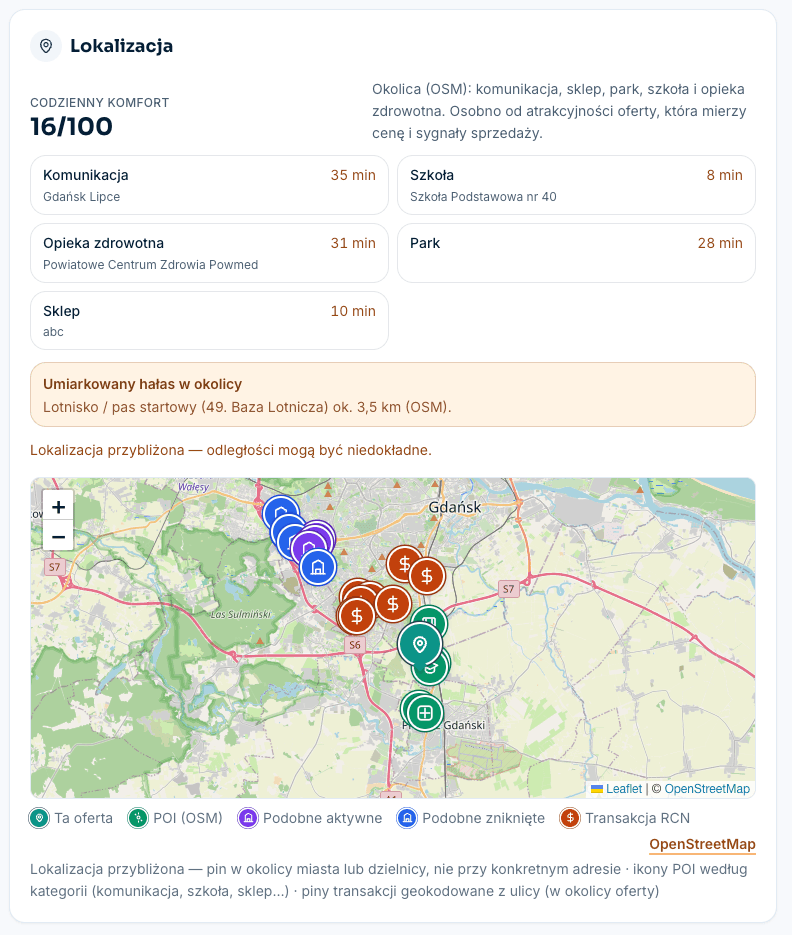Click the Podobne zniknięte legend icon
Viewport: 792px width, 935px height.
(x=407, y=818)
